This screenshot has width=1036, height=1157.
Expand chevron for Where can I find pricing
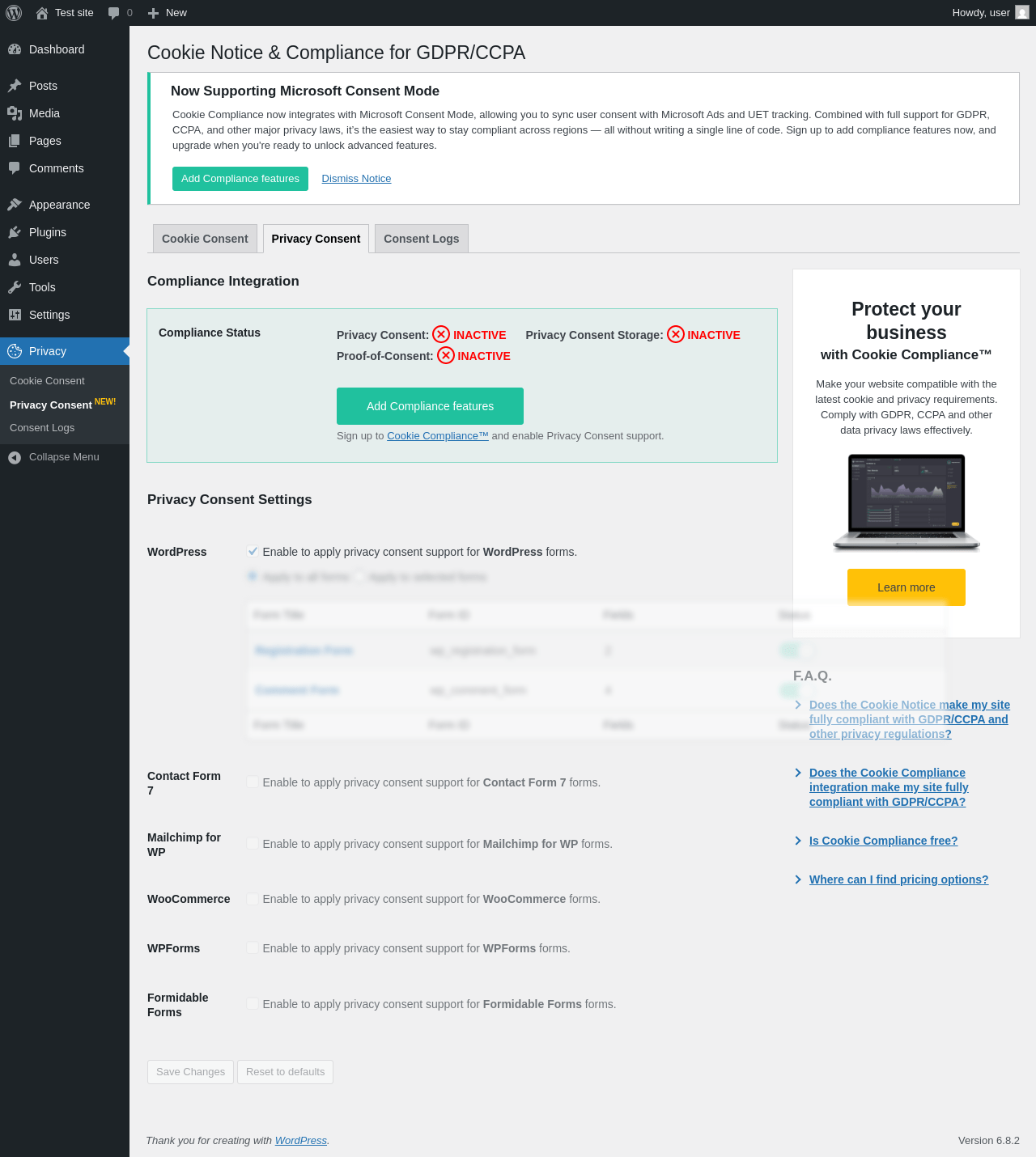[798, 879]
